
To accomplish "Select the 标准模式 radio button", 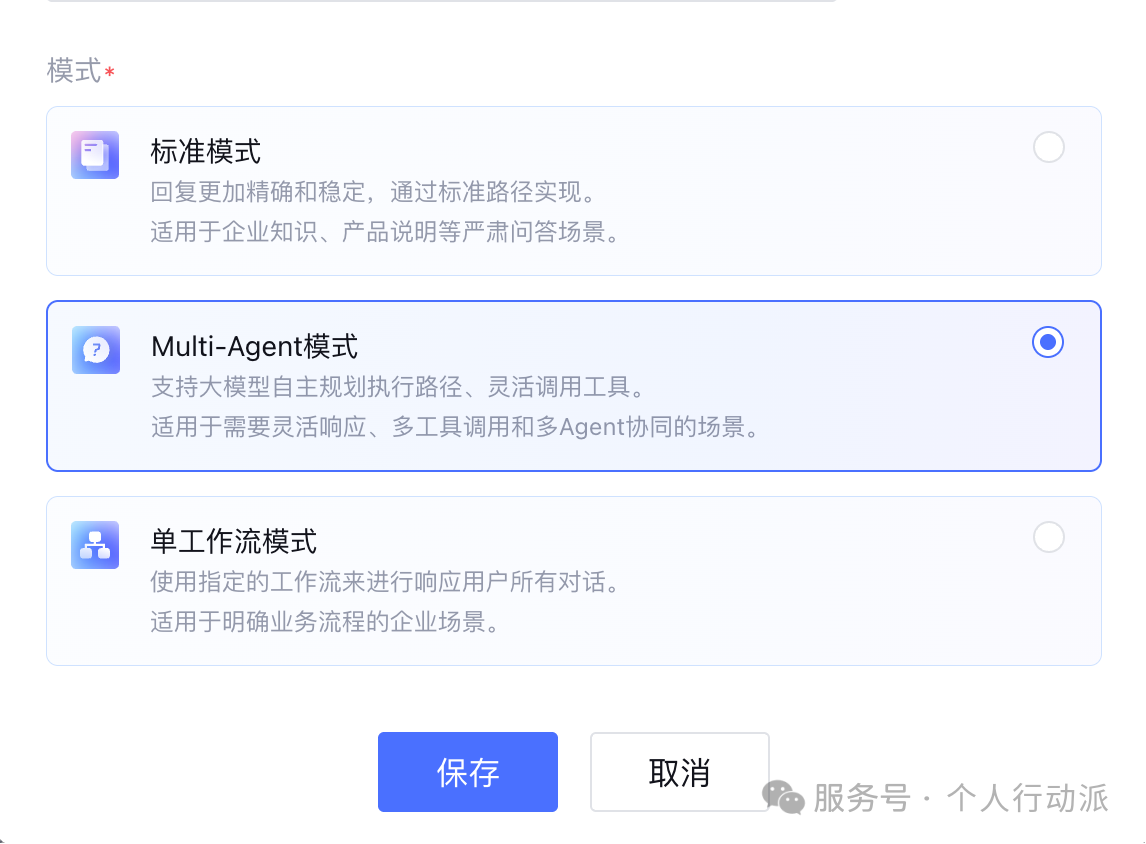I will pyautogui.click(x=1048, y=148).
